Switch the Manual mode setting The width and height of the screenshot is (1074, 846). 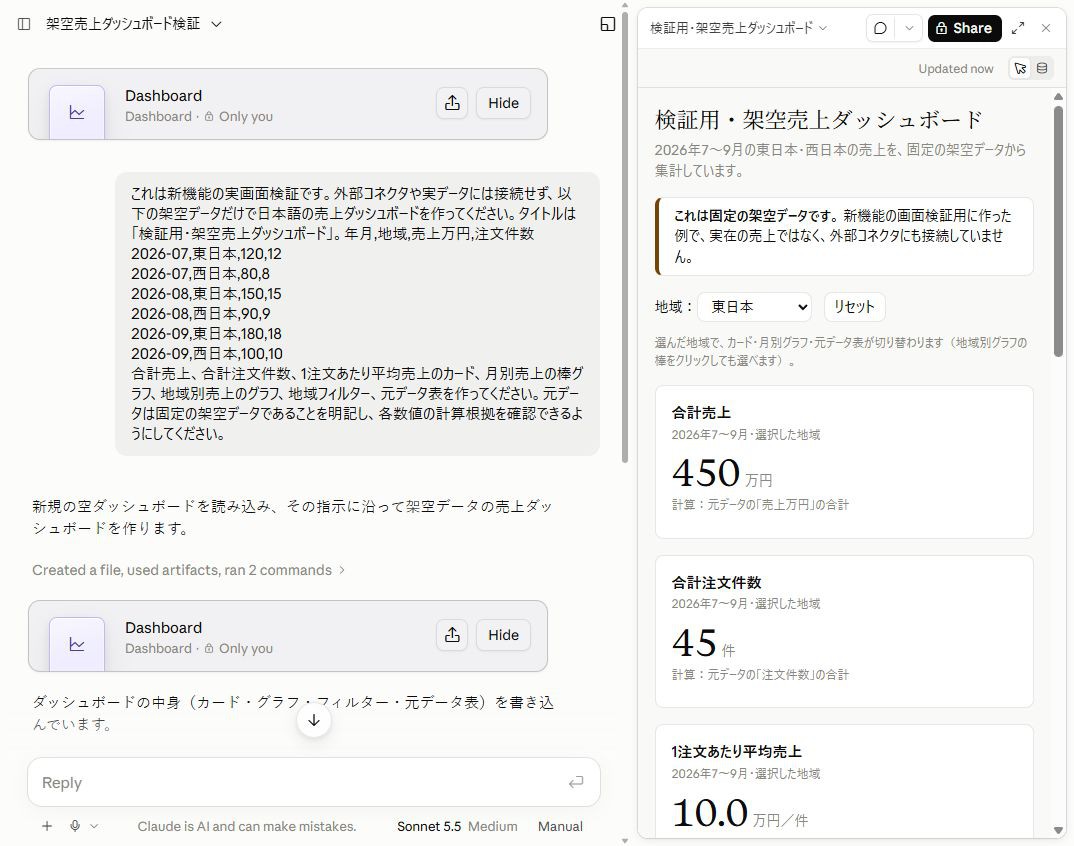(560, 826)
